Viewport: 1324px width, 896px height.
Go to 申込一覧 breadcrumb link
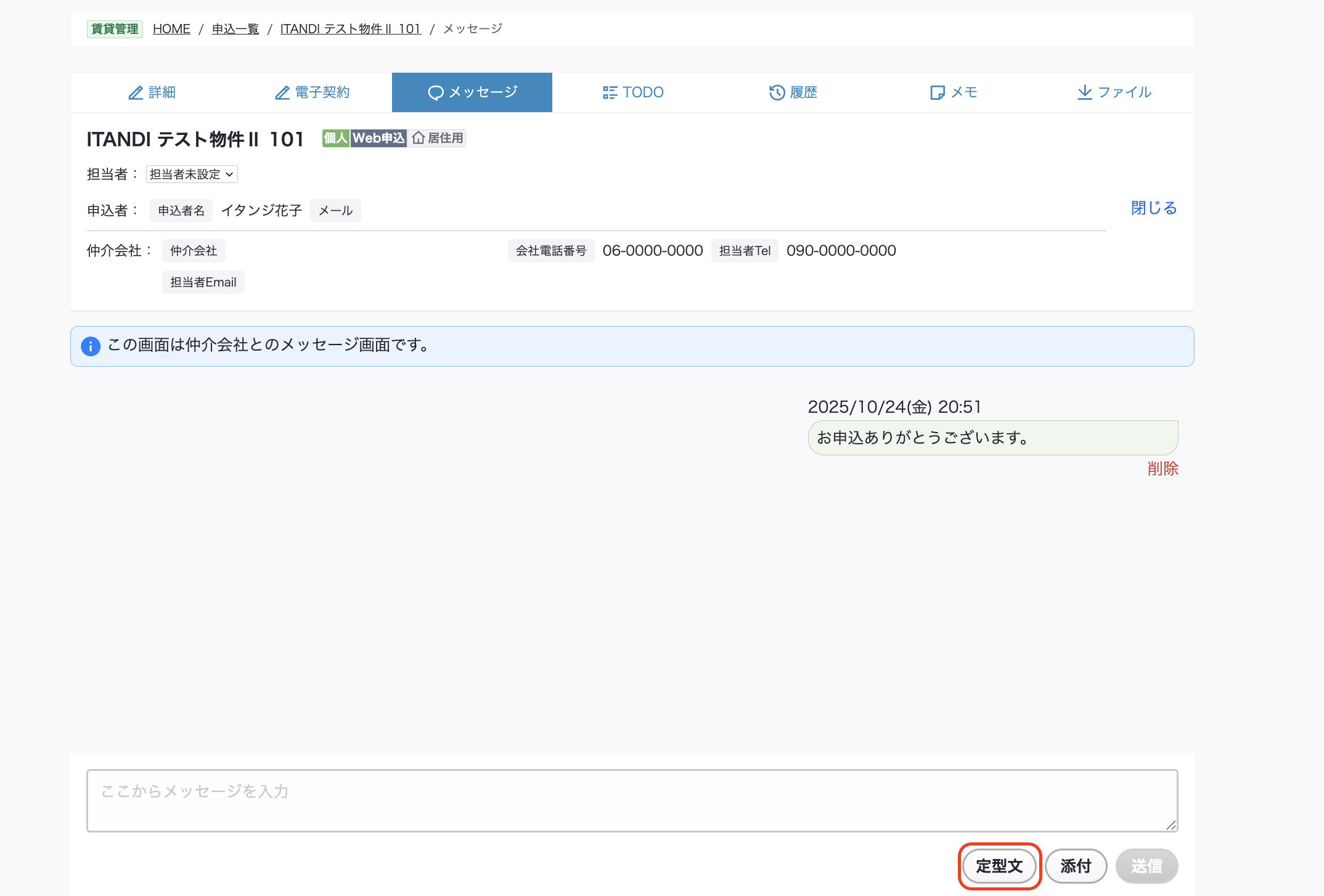tap(235, 29)
